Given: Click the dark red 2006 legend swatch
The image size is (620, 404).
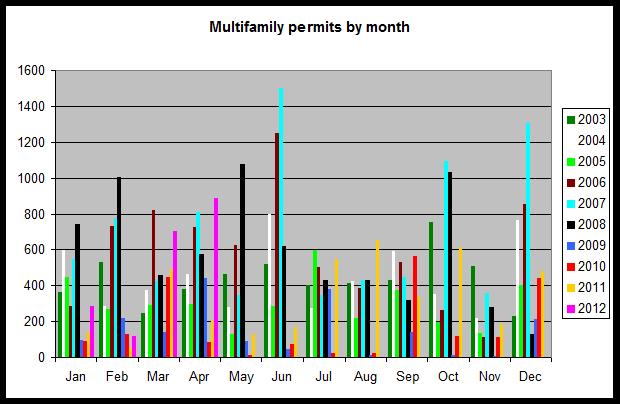Looking at the screenshot, I should 571,180.
